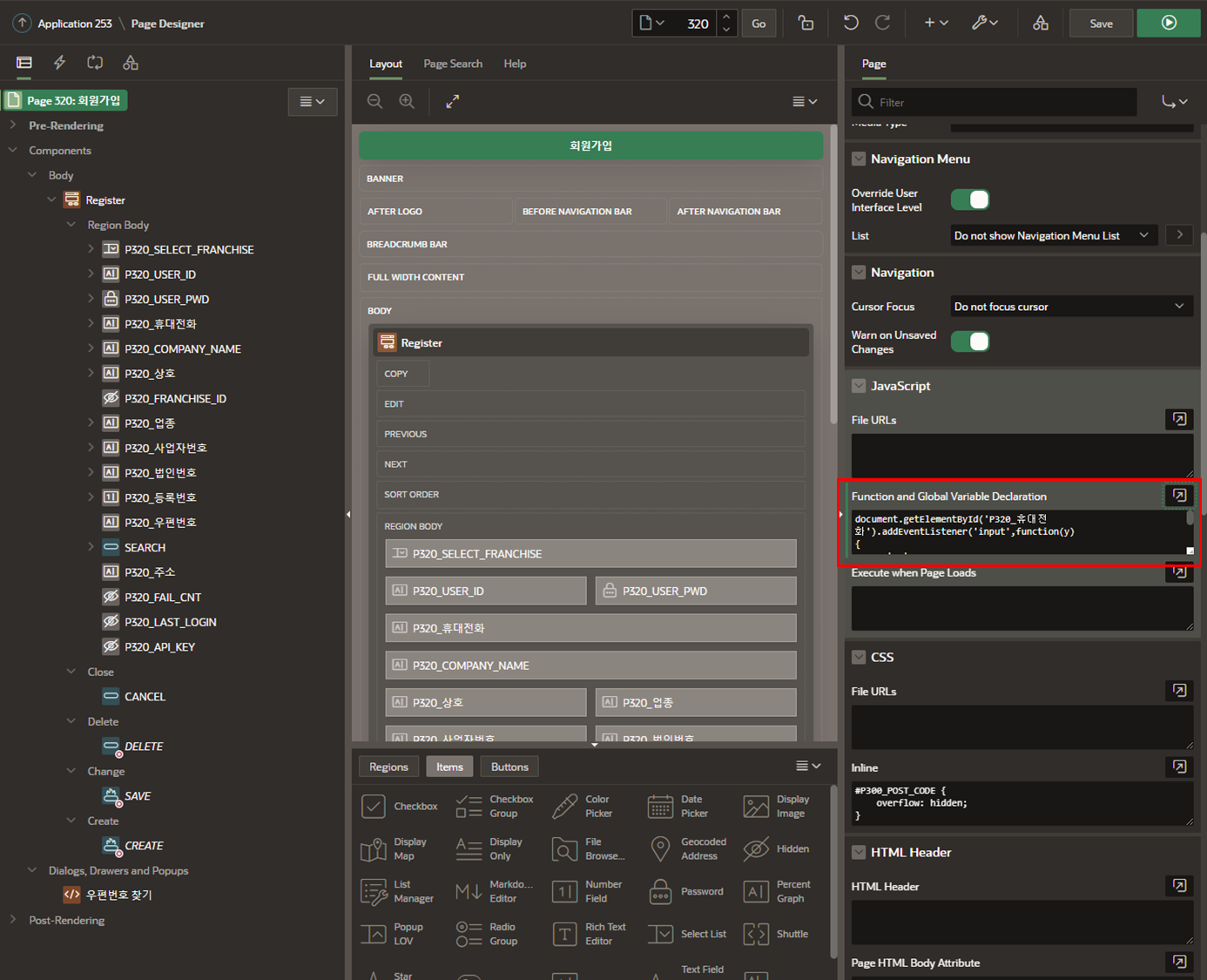Open code editor for CSS Inline
The height and width of the screenshot is (980, 1207).
point(1179,767)
